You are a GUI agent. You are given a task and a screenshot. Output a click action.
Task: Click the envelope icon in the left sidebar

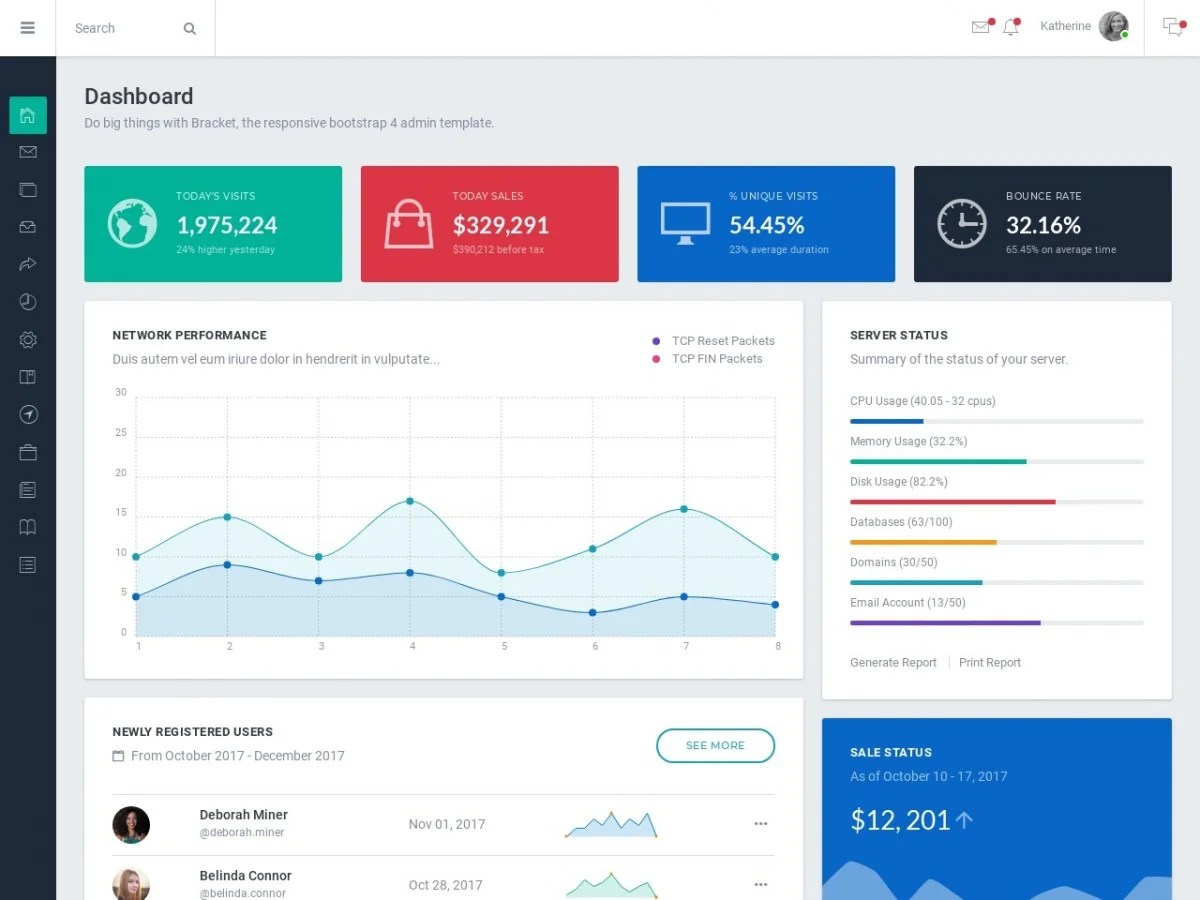coord(27,152)
